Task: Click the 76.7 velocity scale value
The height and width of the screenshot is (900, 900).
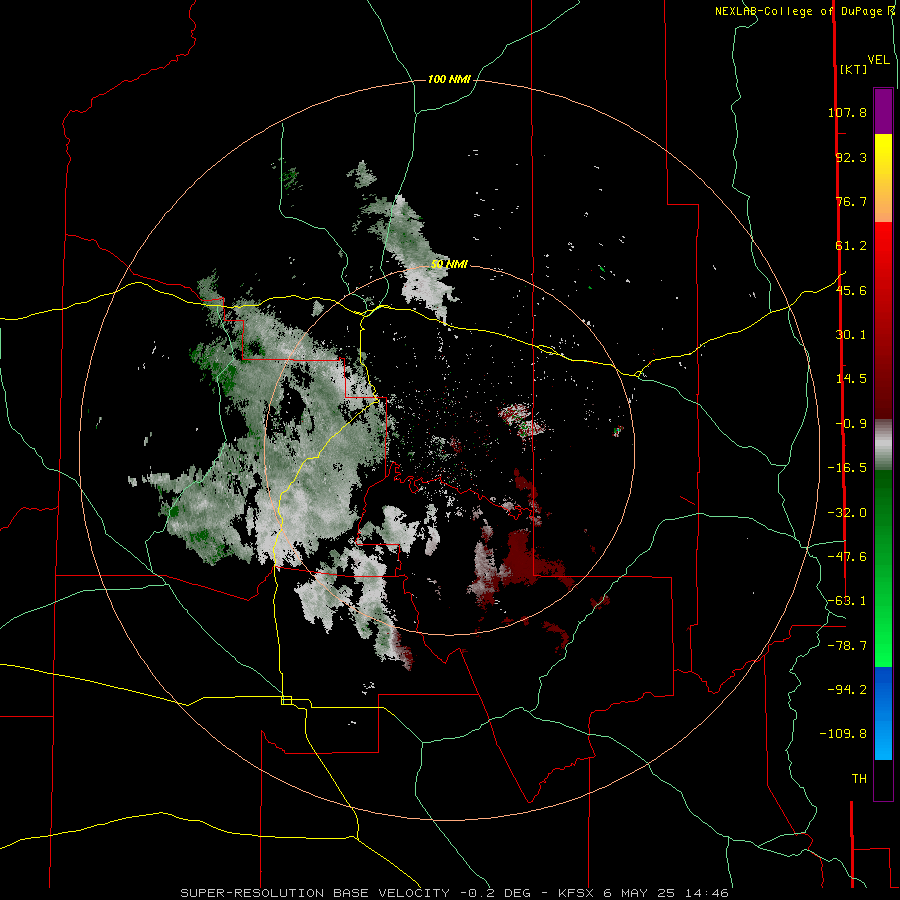Action: tap(851, 201)
